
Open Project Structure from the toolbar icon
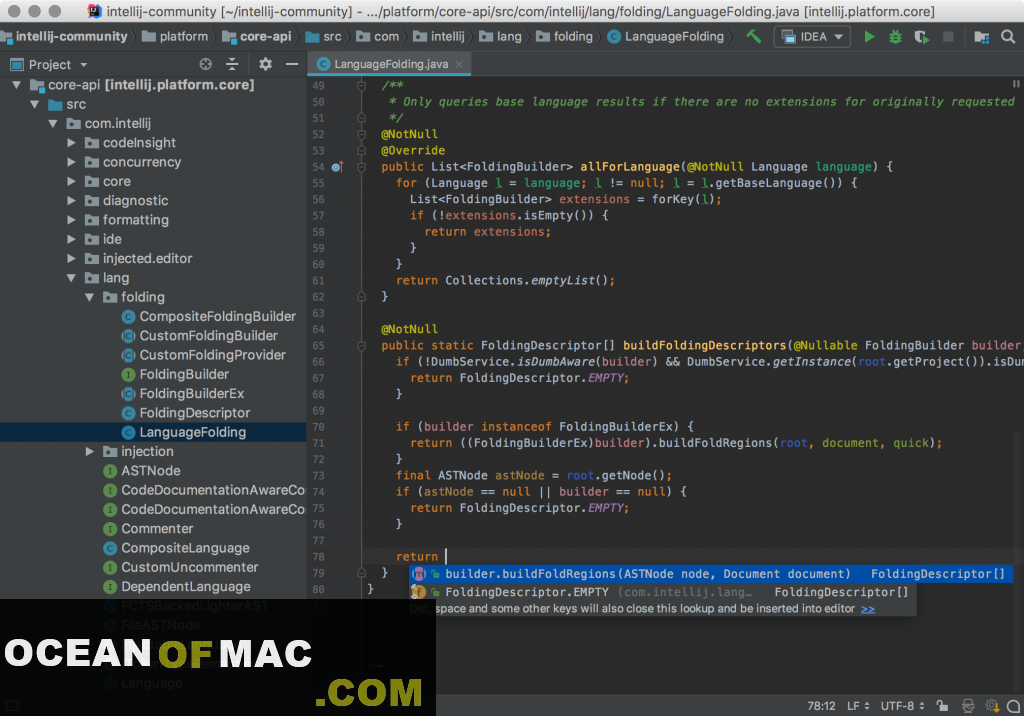point(982,37)
